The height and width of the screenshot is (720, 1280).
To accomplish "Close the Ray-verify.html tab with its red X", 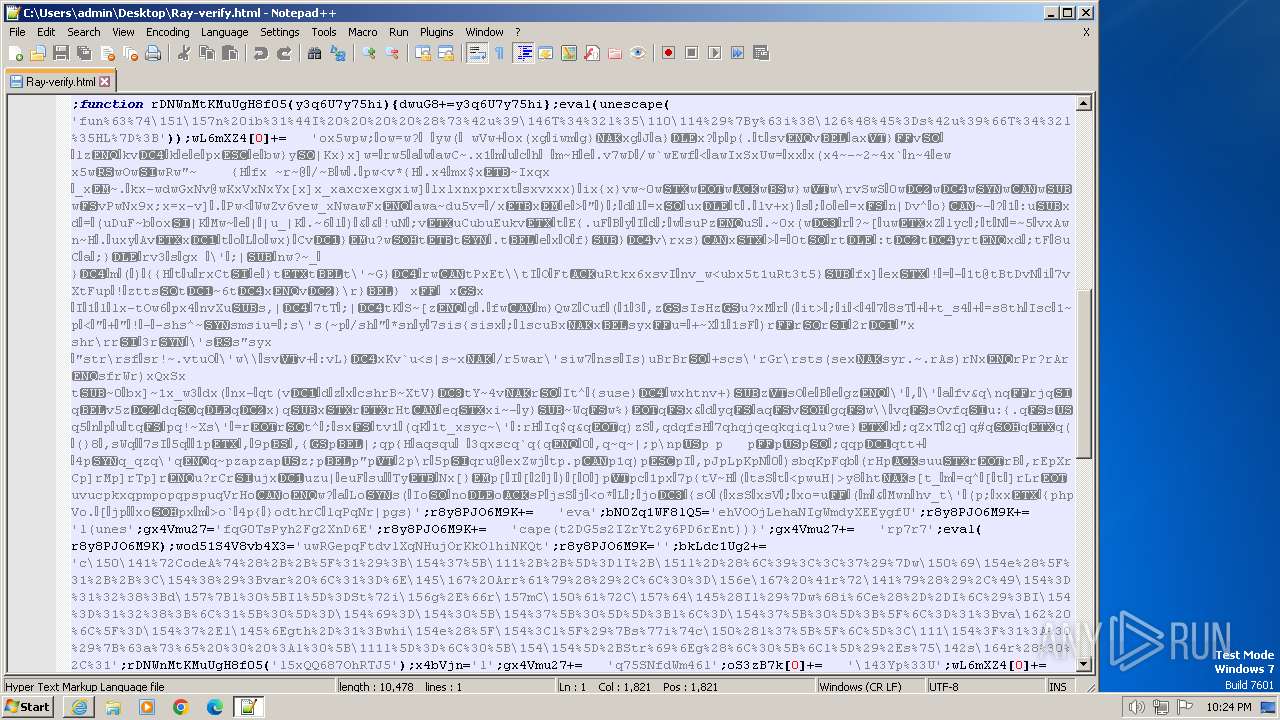I will pyautogui.click(x=104, y=82).
